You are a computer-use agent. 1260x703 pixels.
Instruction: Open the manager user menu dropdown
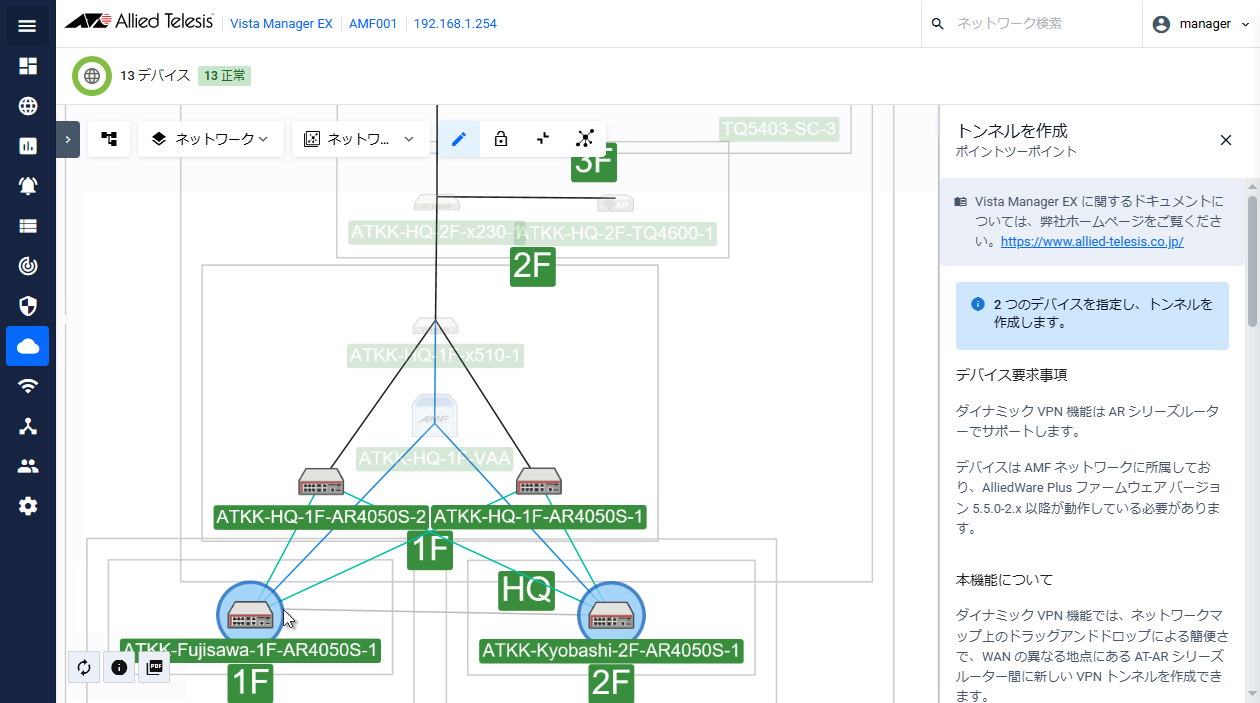(1201, 24)
